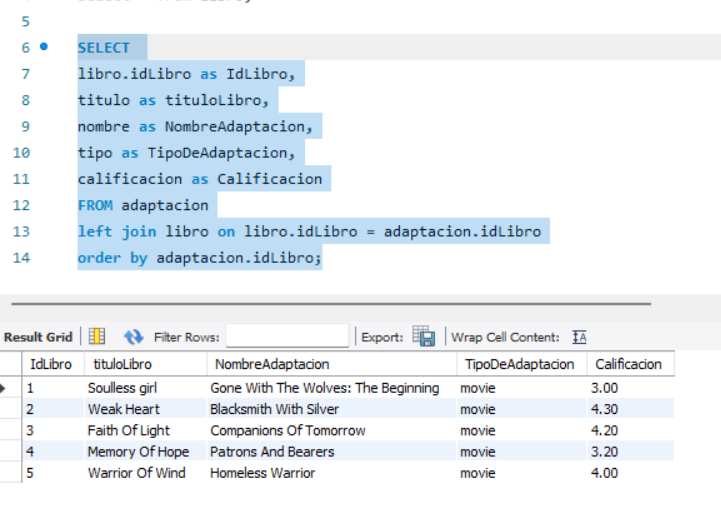Select the 'Soulless girl' cell
The width and height of the screenshot is (721, 515).
pos(123,388)
